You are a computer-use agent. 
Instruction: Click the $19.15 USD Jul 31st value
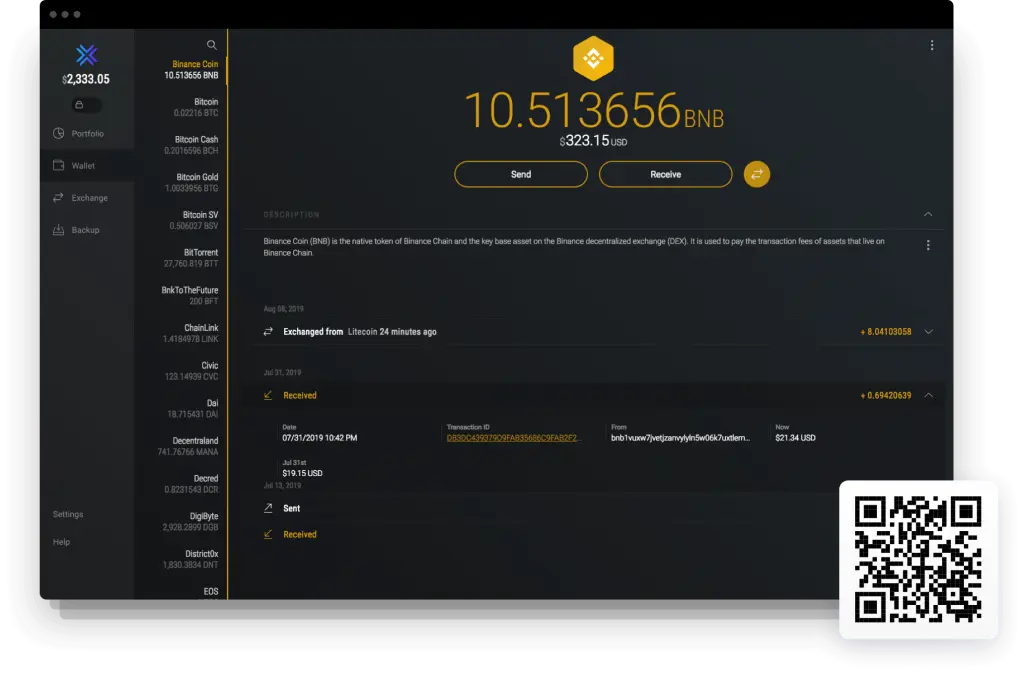302,473
